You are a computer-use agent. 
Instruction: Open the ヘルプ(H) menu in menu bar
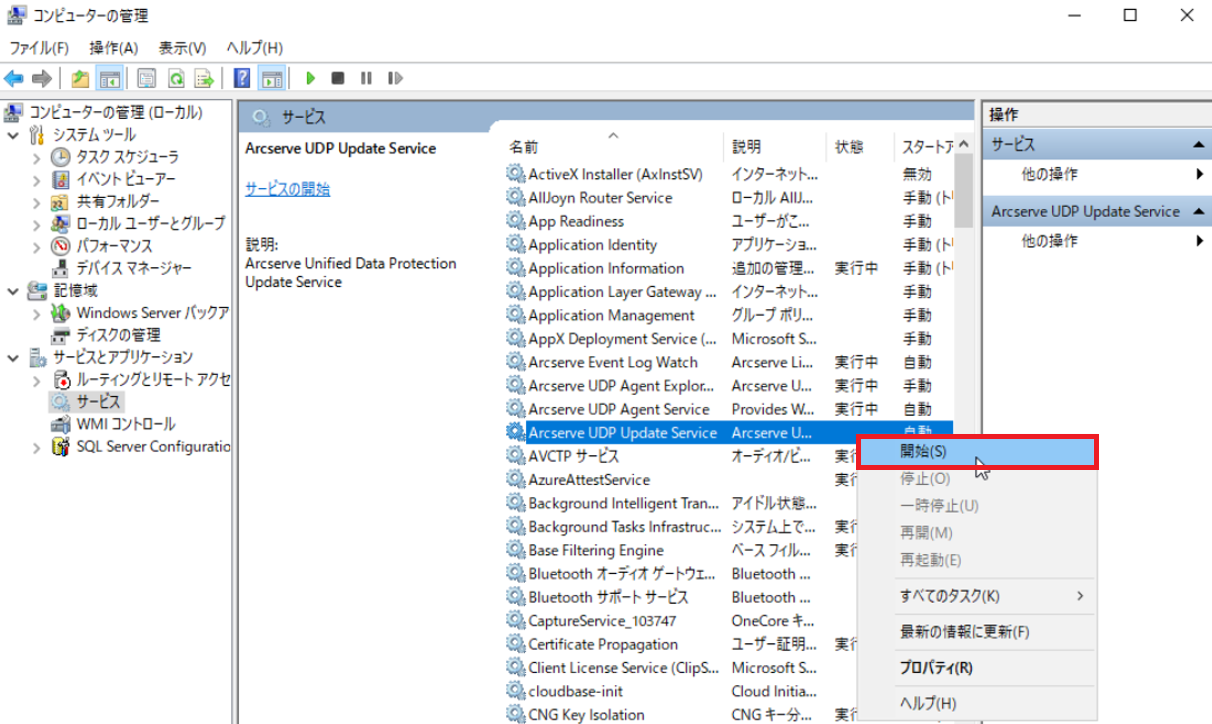pos(254,48)
